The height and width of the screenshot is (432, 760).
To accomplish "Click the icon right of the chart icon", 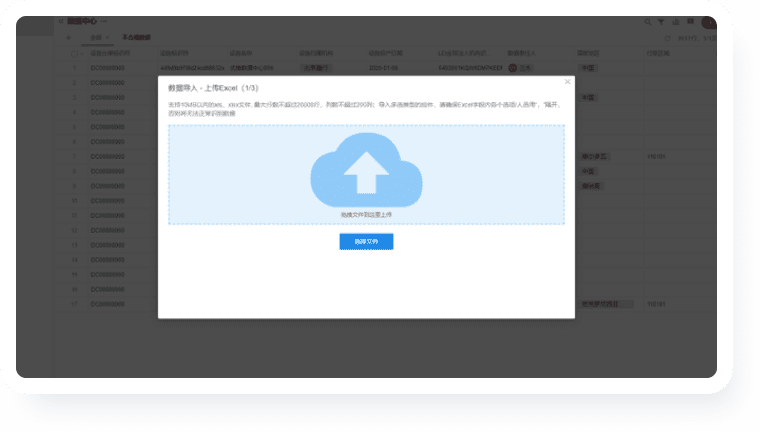I will tap(690, 22).
